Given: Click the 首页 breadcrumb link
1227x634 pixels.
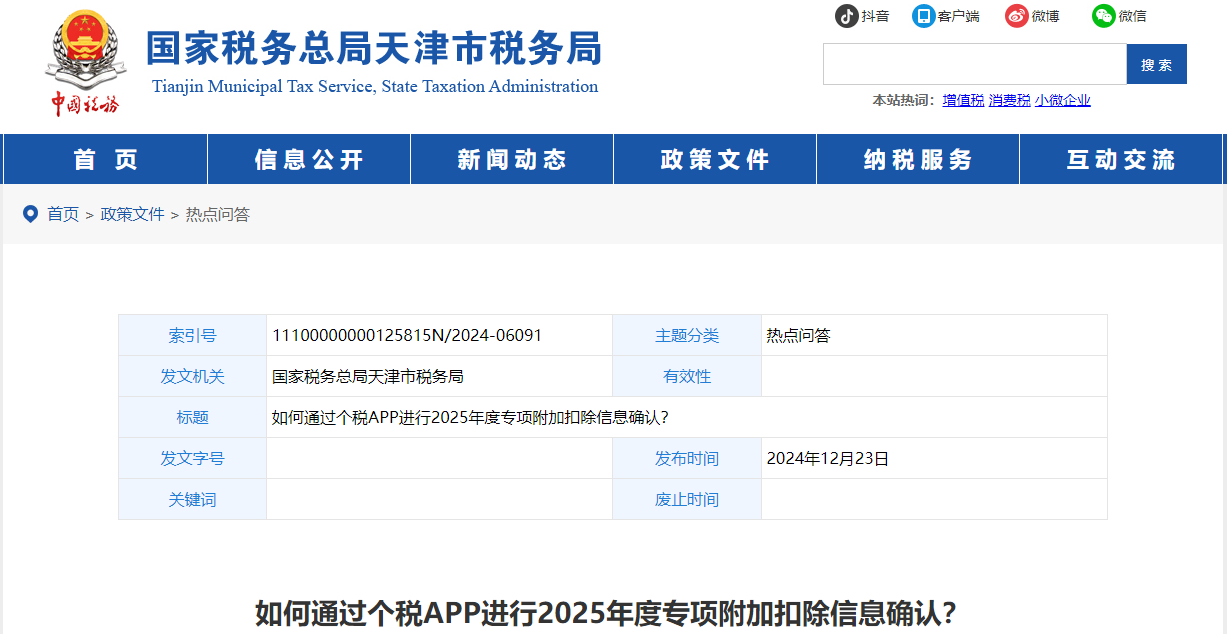Looking at the screenshot, I should click(x=63, y=214).
